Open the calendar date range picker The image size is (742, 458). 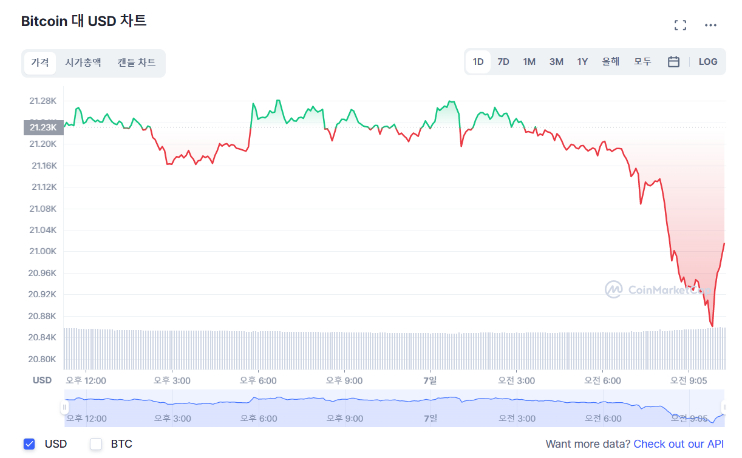pos(674,62)
